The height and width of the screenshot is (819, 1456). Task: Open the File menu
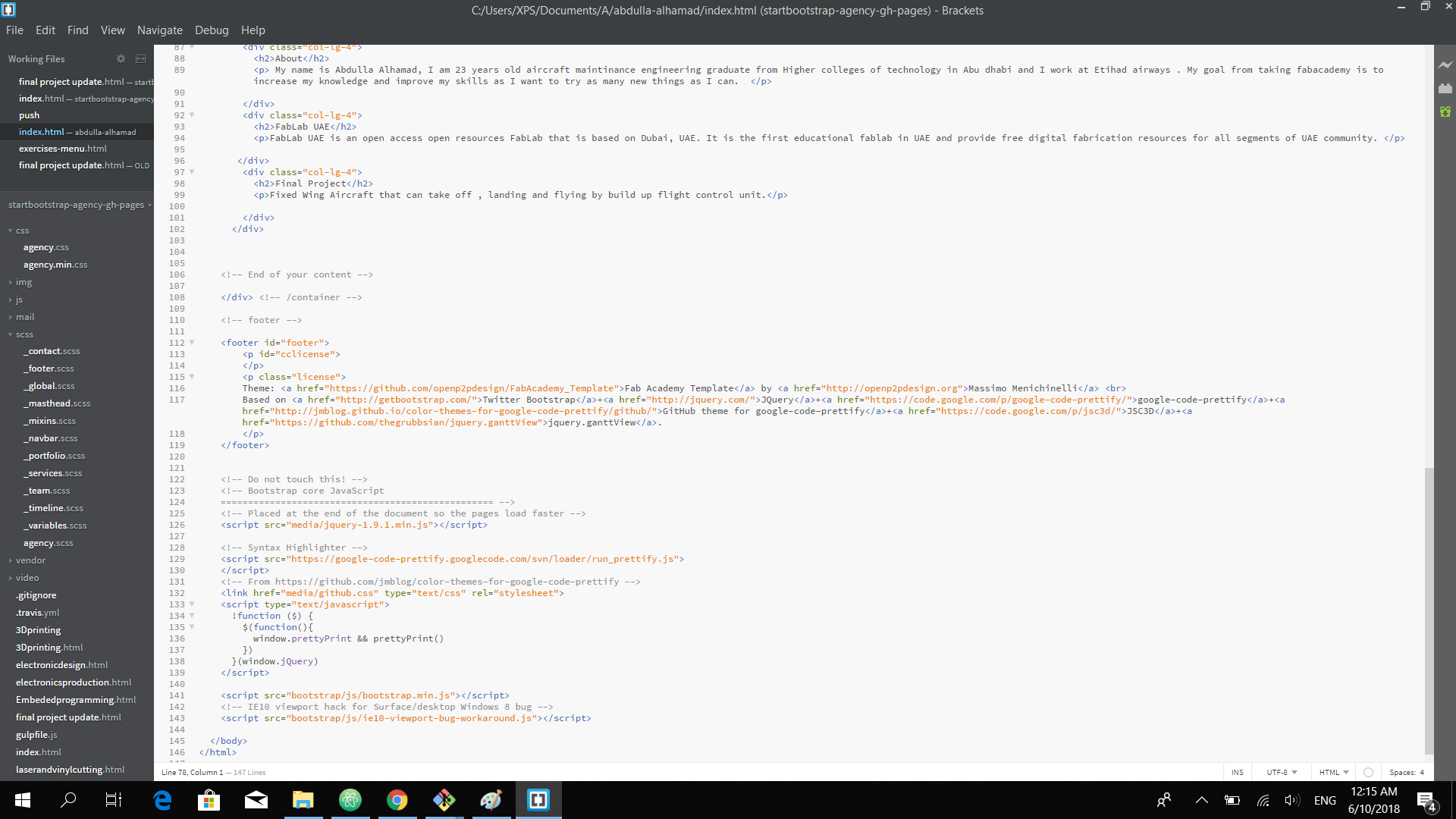pos(14,30)
